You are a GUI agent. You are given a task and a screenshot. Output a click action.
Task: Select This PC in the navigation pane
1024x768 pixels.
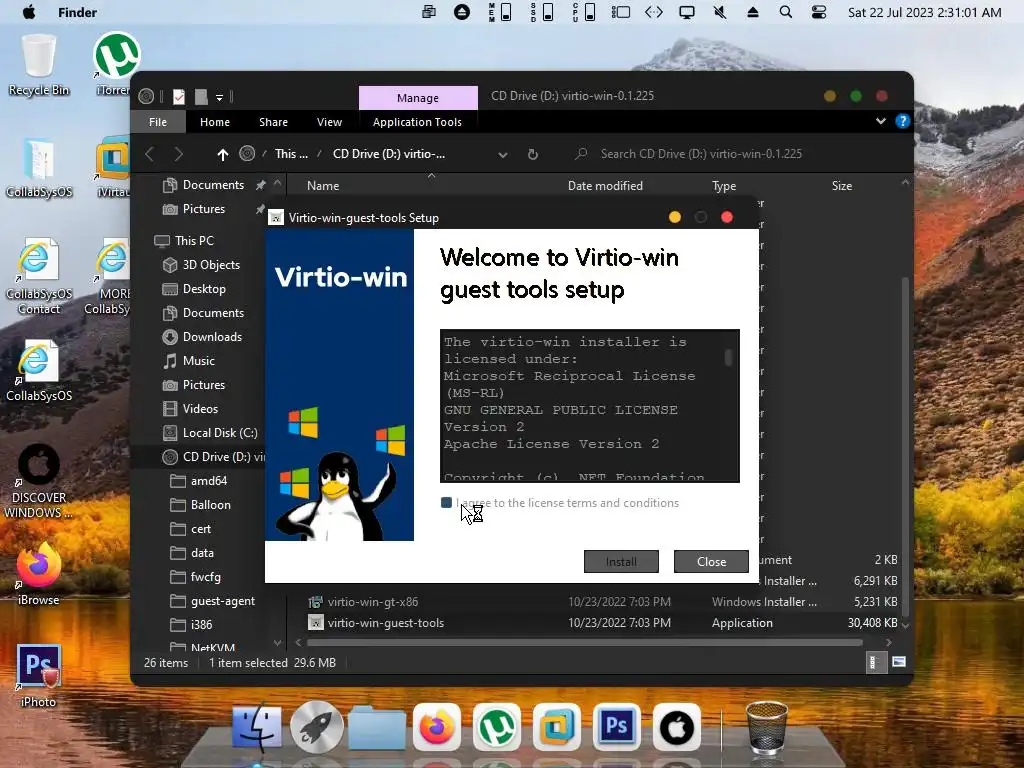click(184, 241)
